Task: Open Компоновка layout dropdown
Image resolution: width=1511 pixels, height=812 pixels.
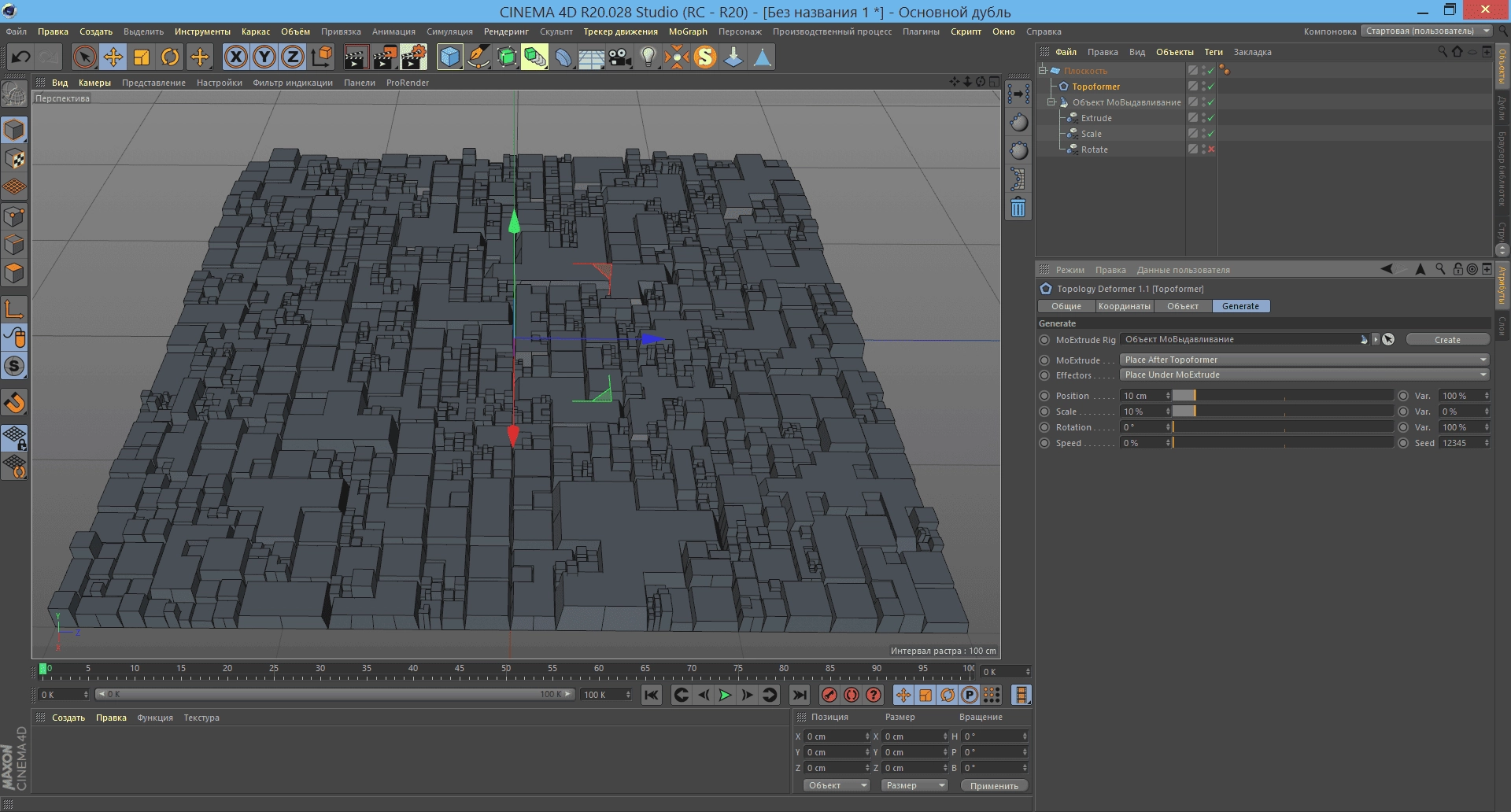Action: point(1427,31)
